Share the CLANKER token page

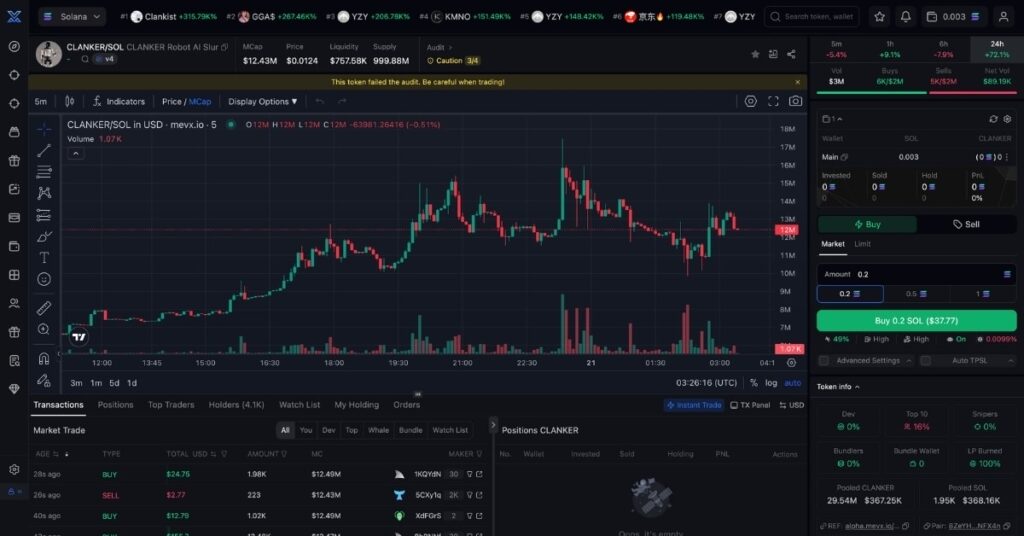pyautogui.click(x=792, y=54)
